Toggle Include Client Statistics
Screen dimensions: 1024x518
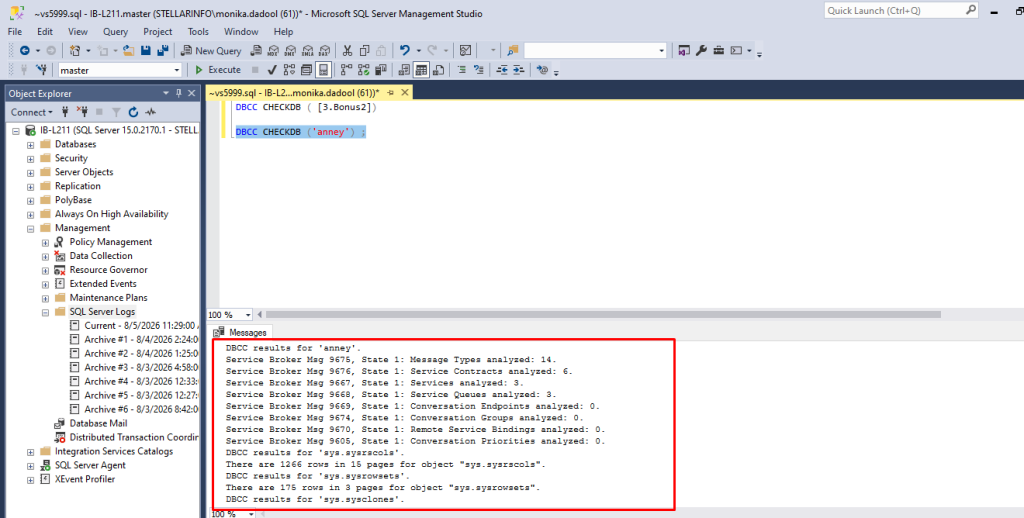tap(381, 70)
